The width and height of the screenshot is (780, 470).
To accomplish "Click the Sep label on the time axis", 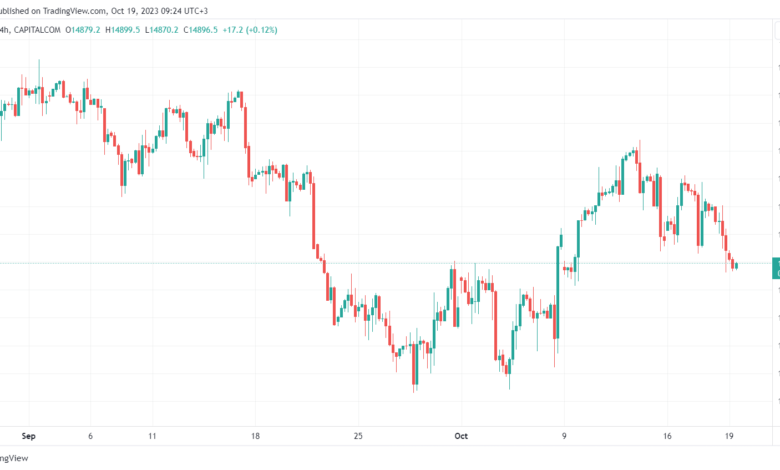I will [28, 436].
